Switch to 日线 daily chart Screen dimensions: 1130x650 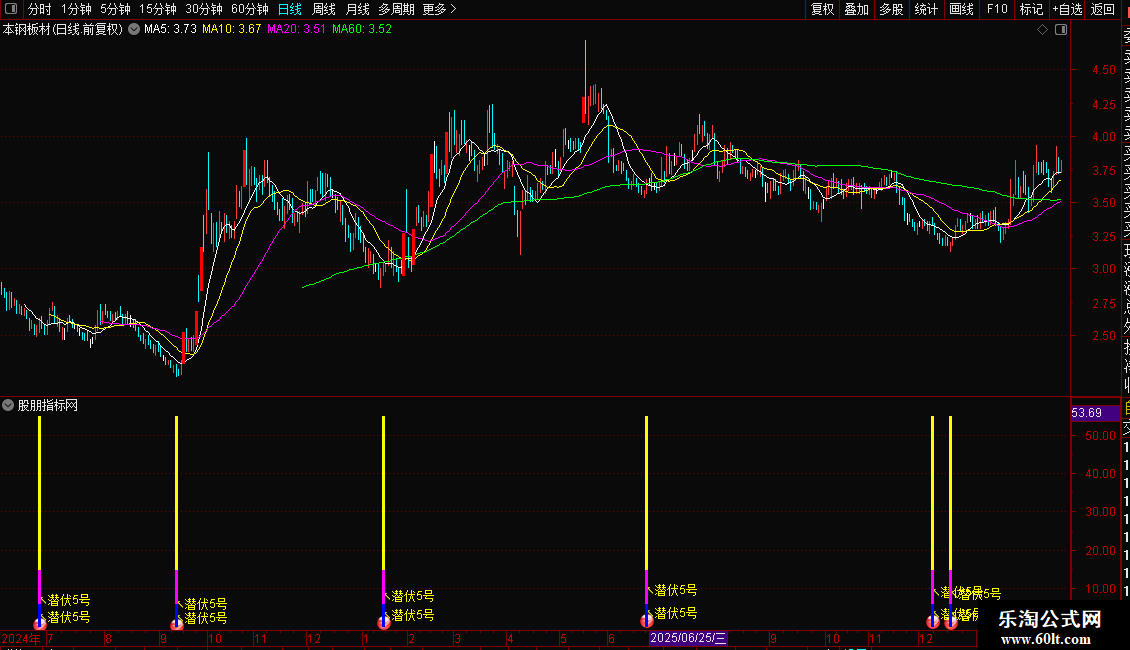290,9
